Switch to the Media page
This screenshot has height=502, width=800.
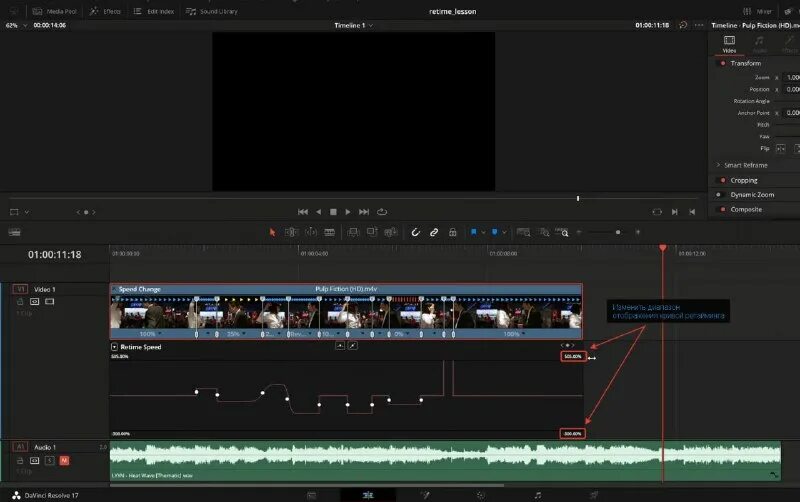pos(311,495)
